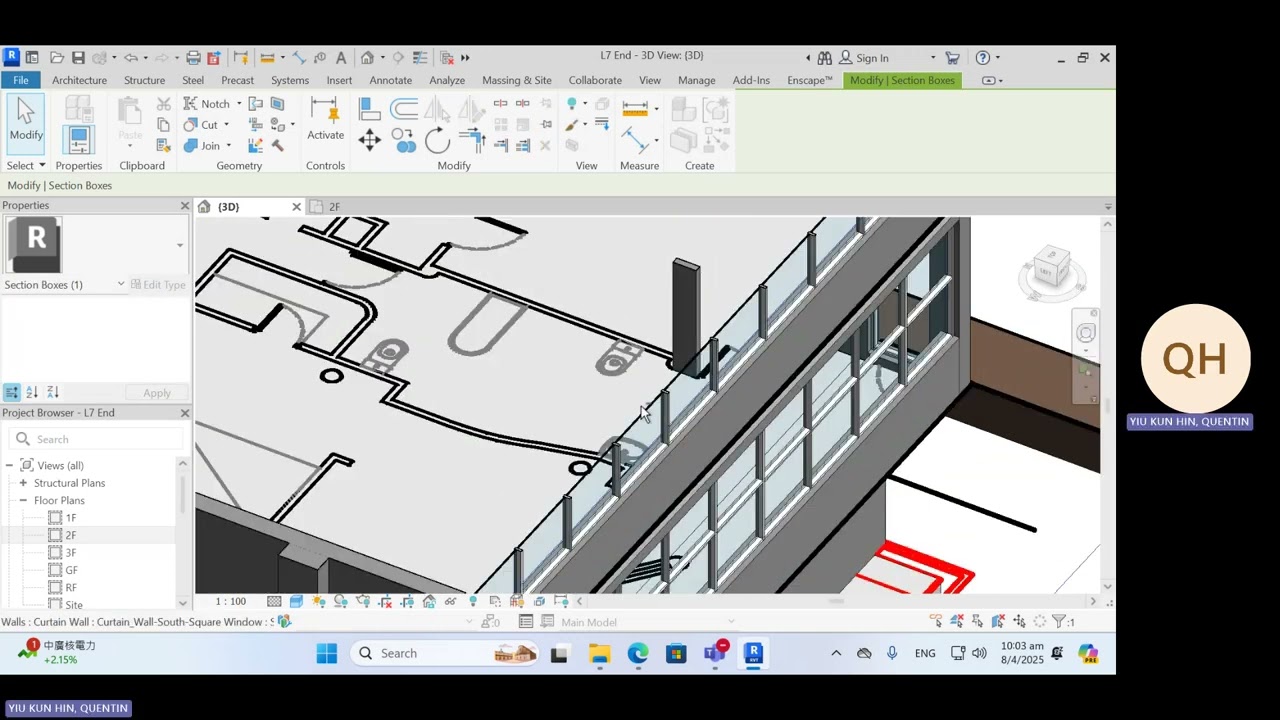Toggle Shadows in view control bar

tap(341, 601)
